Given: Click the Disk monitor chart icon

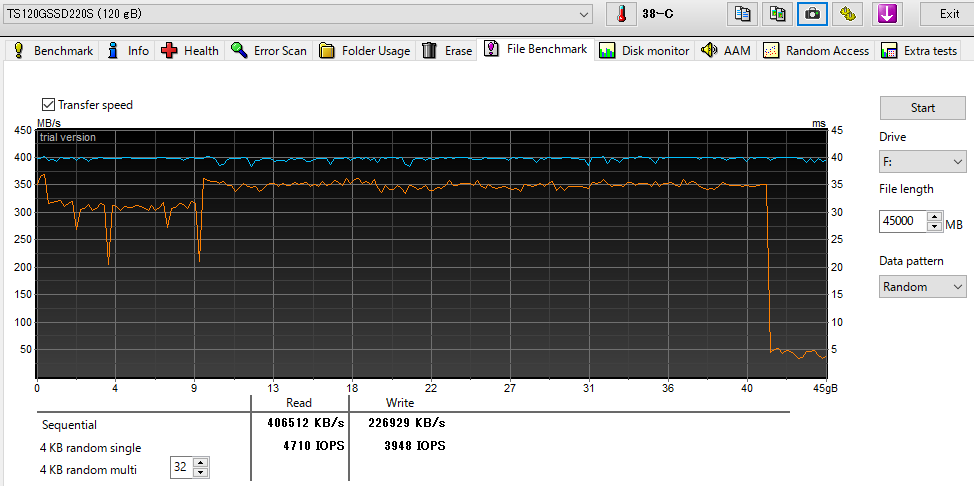Looking at the screenshot, I should (607, 51).
